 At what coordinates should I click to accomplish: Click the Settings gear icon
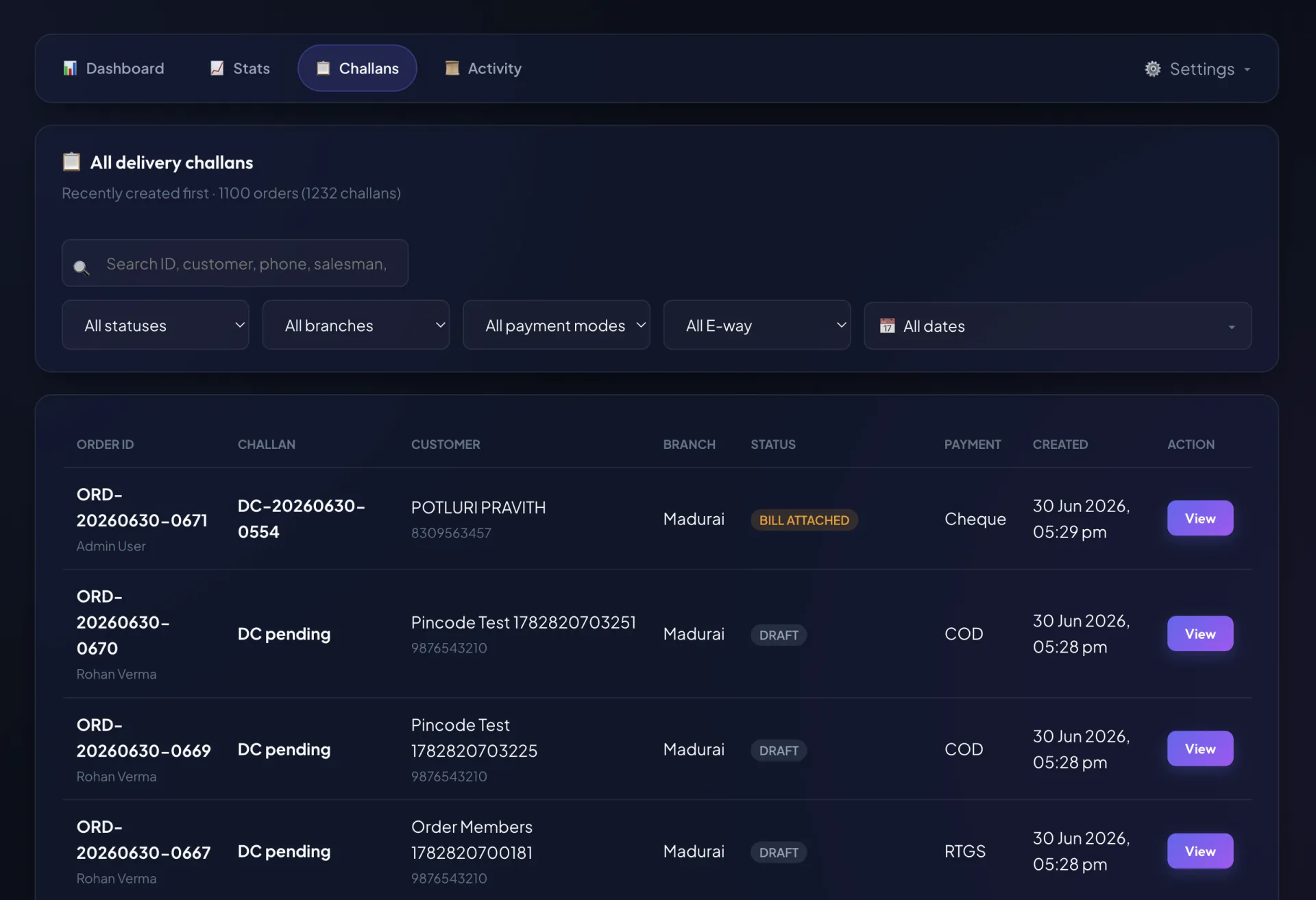pyautogui.click(x=1153, y=69)
